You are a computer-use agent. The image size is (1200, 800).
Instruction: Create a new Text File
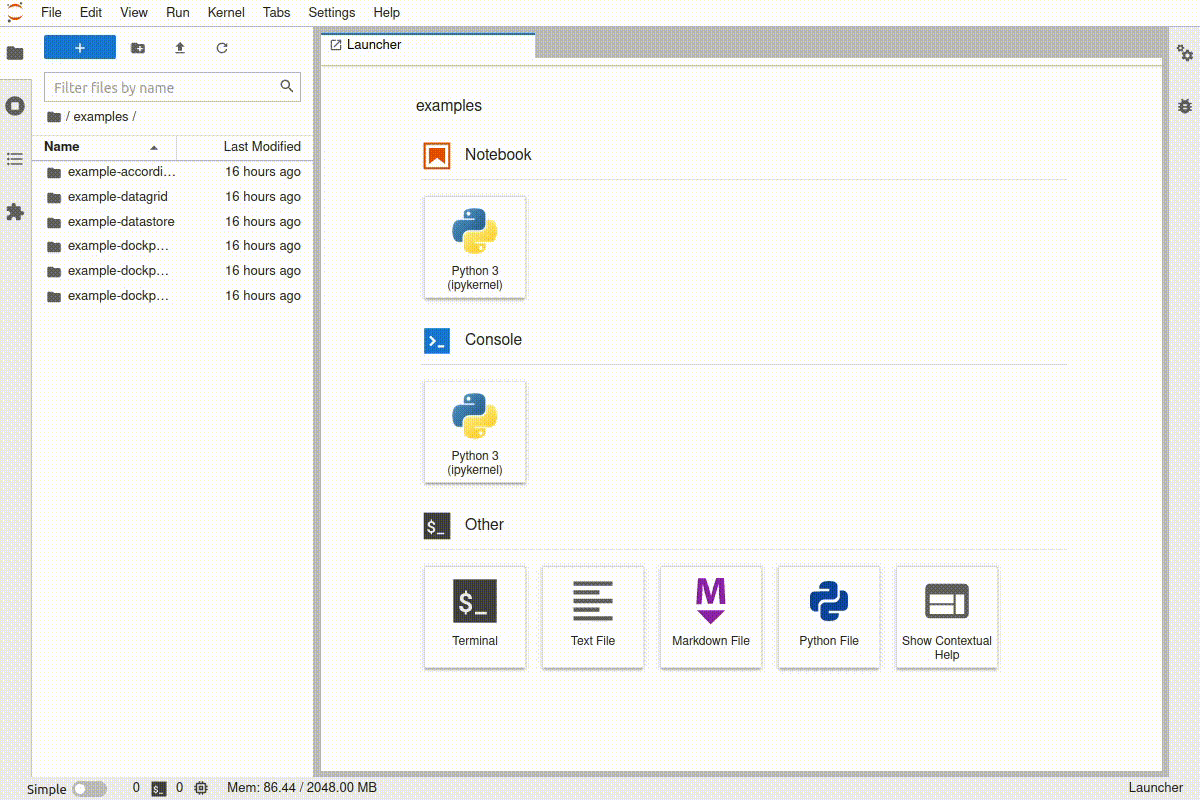(x=593, y=617)
